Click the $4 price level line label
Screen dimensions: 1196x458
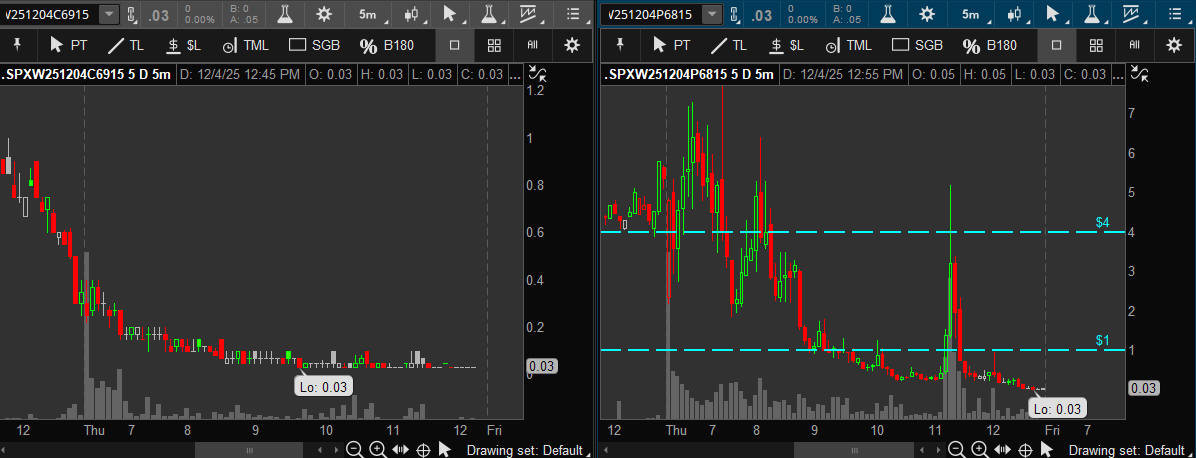[1102, 222]
